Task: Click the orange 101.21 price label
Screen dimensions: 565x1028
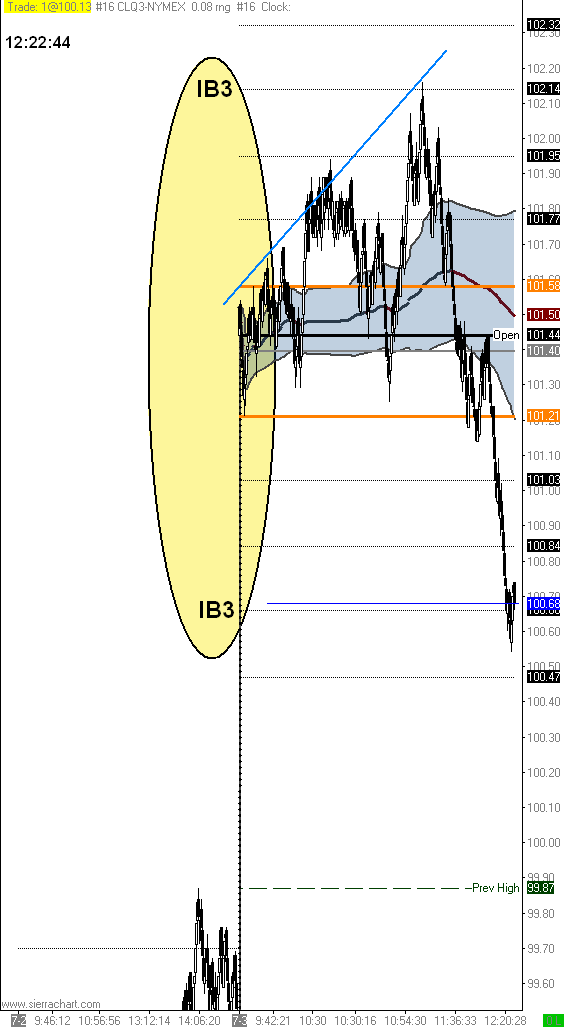Action: pyautogui.click(x=543, y=416)
